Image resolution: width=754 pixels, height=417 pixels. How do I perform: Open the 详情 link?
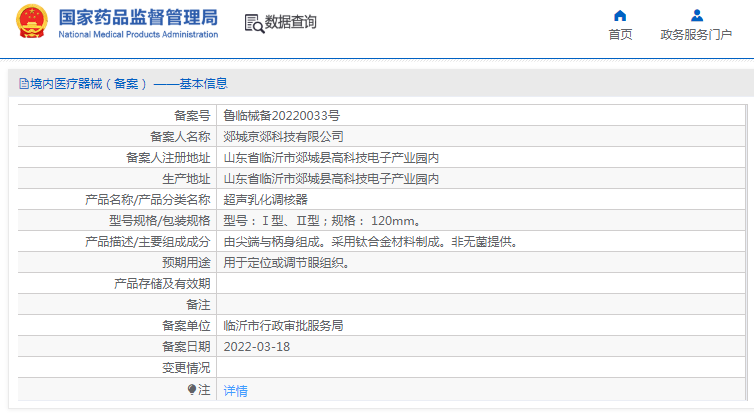236,391
